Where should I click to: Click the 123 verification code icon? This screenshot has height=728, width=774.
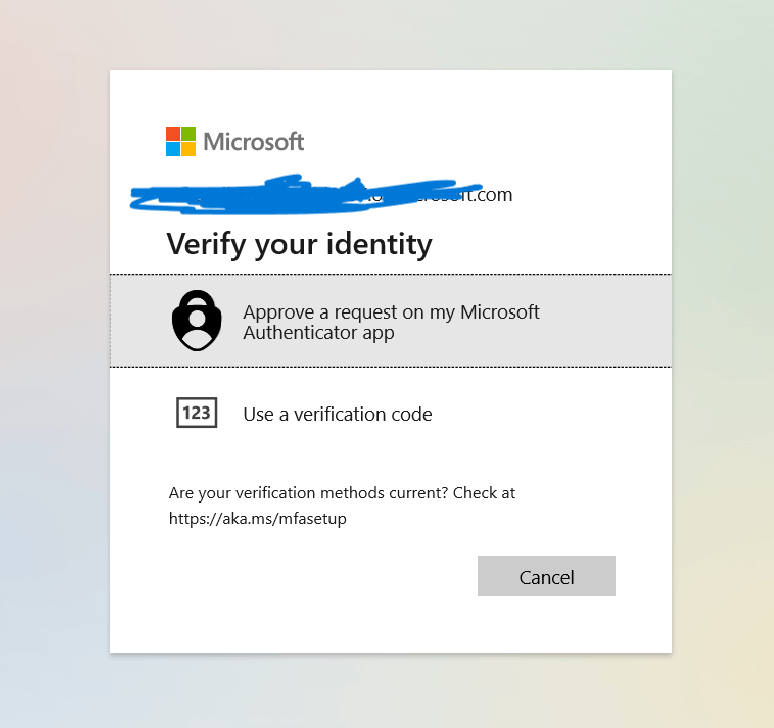tap(196, 413)
